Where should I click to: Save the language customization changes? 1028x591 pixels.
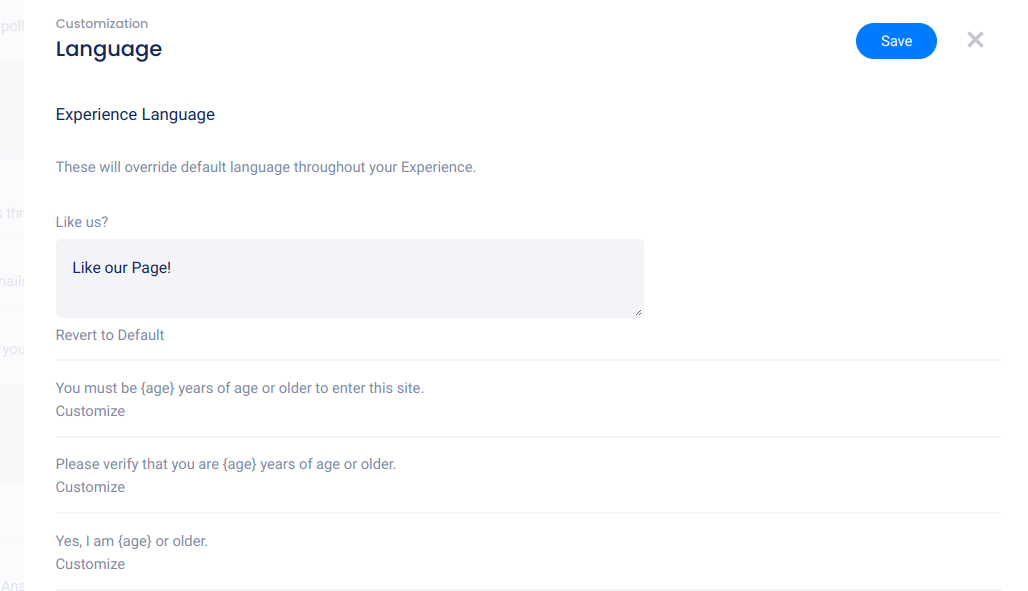coord(896,41)
